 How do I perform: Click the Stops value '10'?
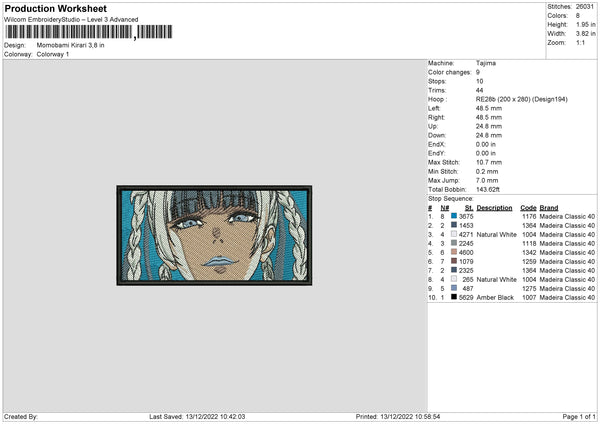(x=479, y=81)
